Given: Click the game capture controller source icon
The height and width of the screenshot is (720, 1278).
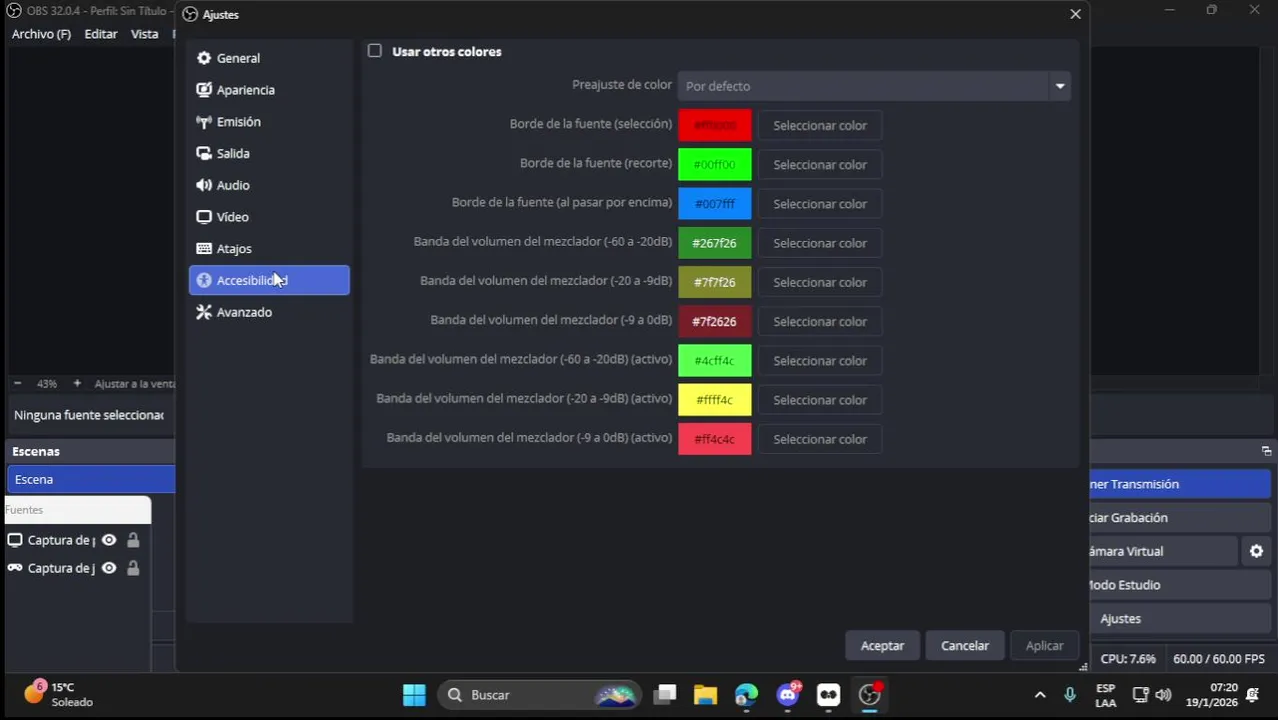Looking at the screenshot, I should 15,568.
